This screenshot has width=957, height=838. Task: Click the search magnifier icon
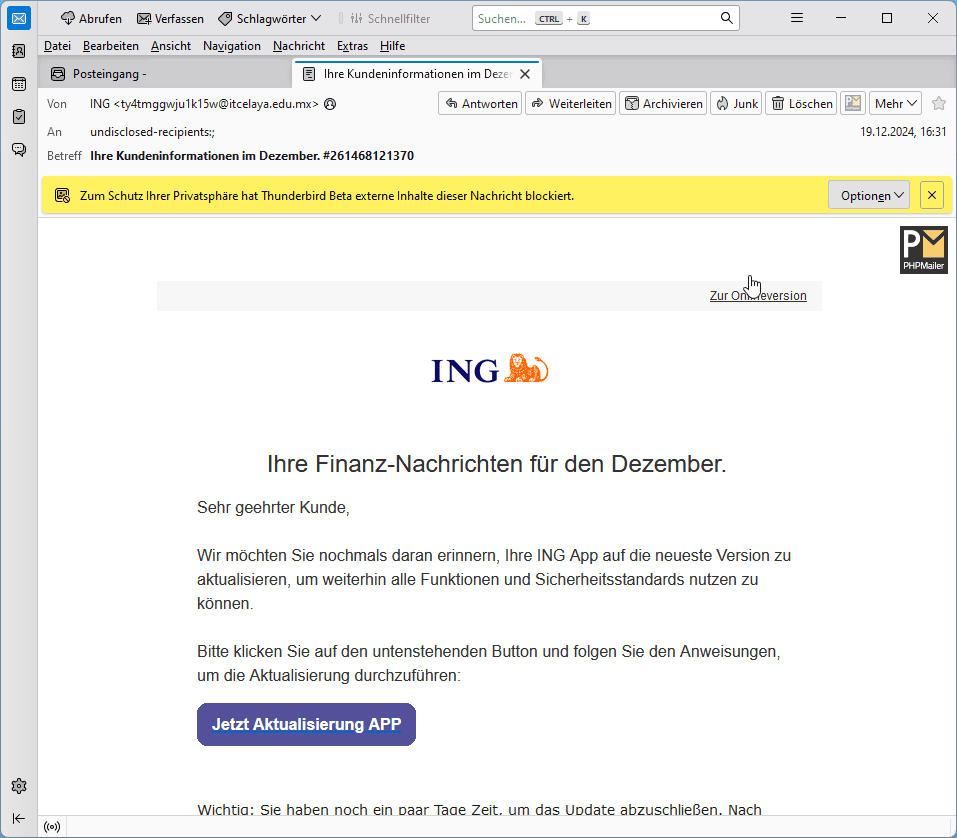point(726,18)
